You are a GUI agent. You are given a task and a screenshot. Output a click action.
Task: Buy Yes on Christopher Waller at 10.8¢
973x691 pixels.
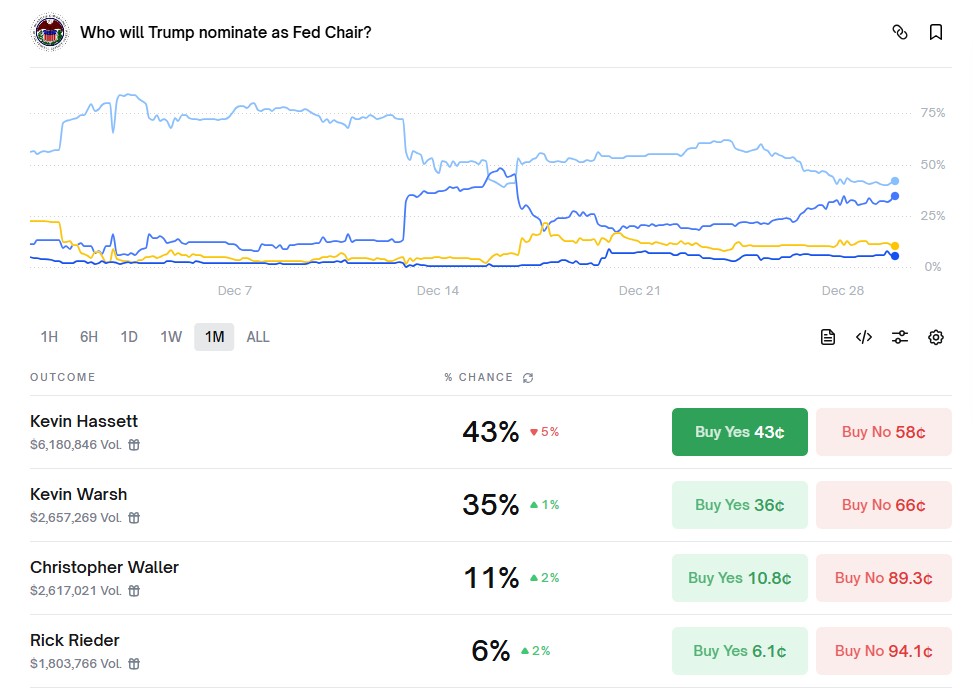tap(739, 578)
